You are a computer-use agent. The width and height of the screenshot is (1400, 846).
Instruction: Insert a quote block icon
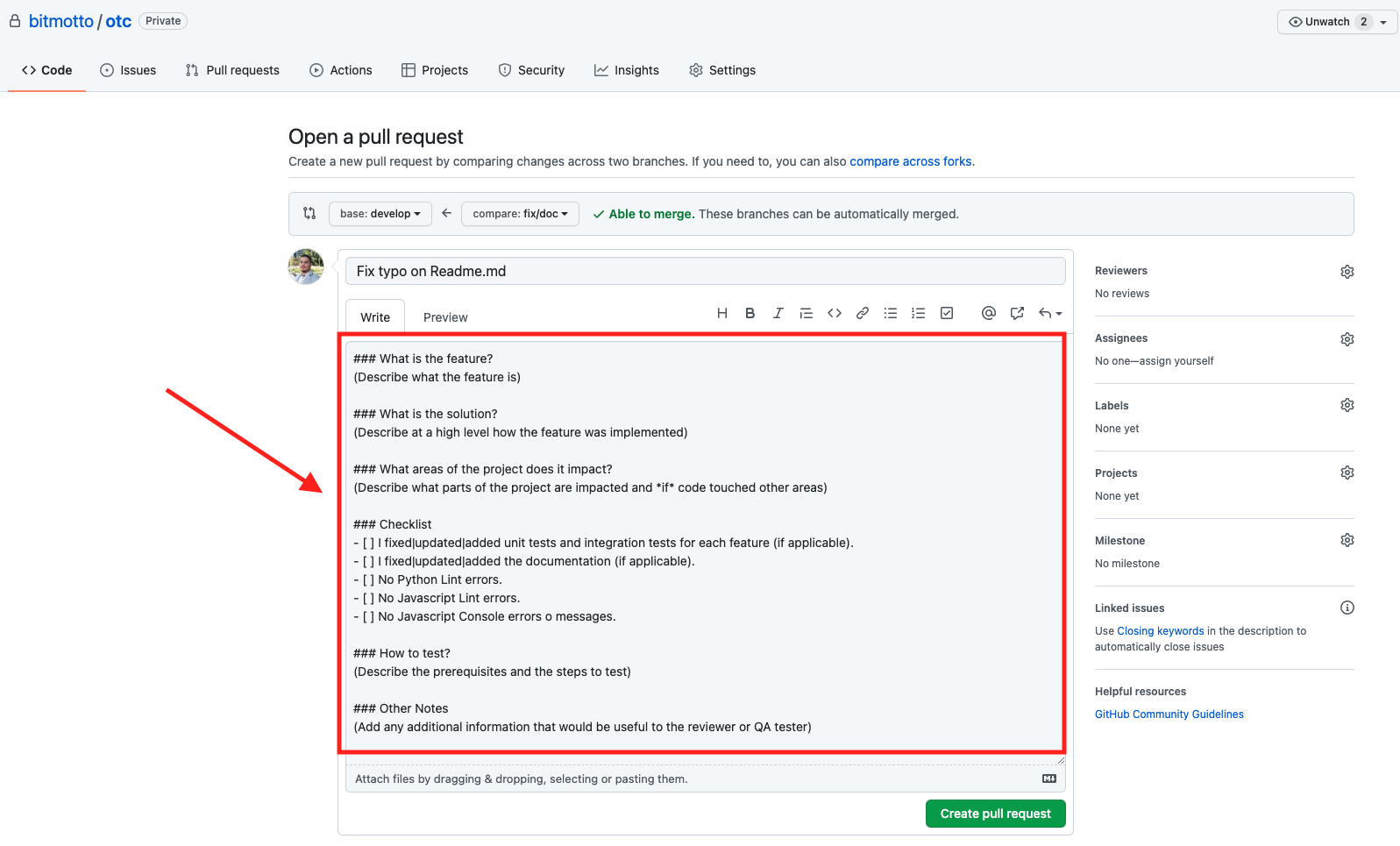pyautogui.click(x=807, y=313)
